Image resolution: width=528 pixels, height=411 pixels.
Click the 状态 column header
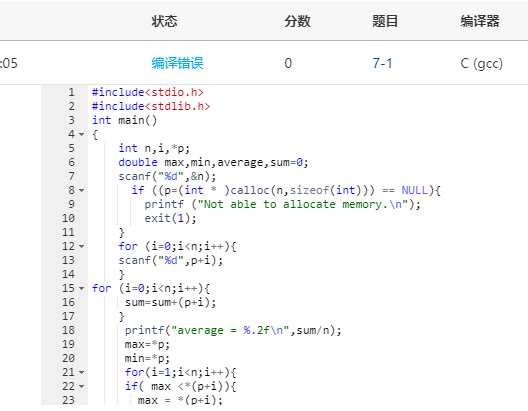164,21
